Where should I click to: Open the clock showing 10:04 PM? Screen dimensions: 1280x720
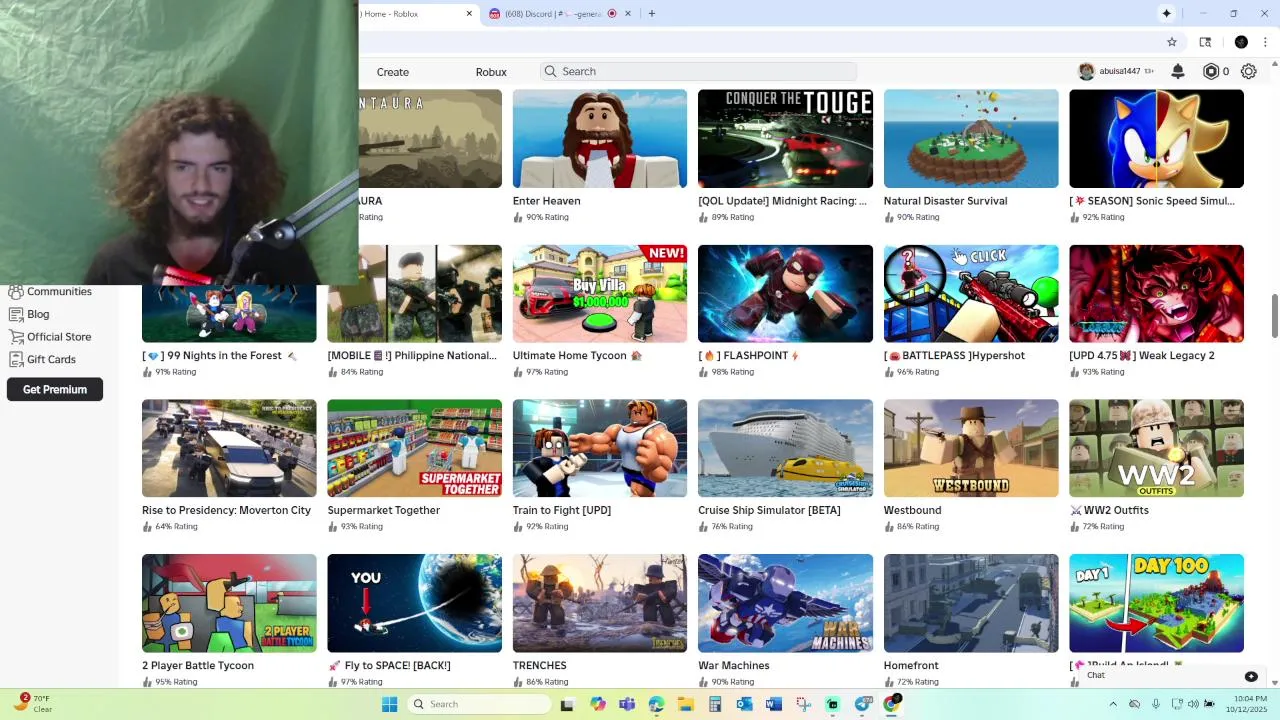(1250, 704)
